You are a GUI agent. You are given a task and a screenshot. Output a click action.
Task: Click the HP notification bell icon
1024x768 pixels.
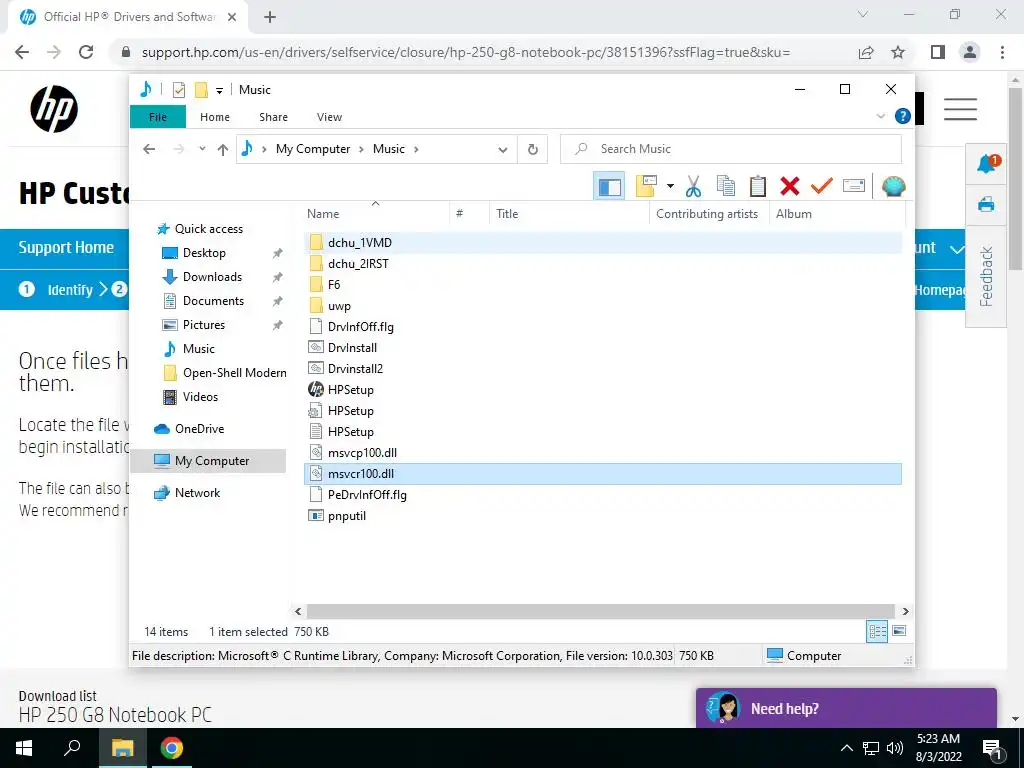[x=987, y=163]
